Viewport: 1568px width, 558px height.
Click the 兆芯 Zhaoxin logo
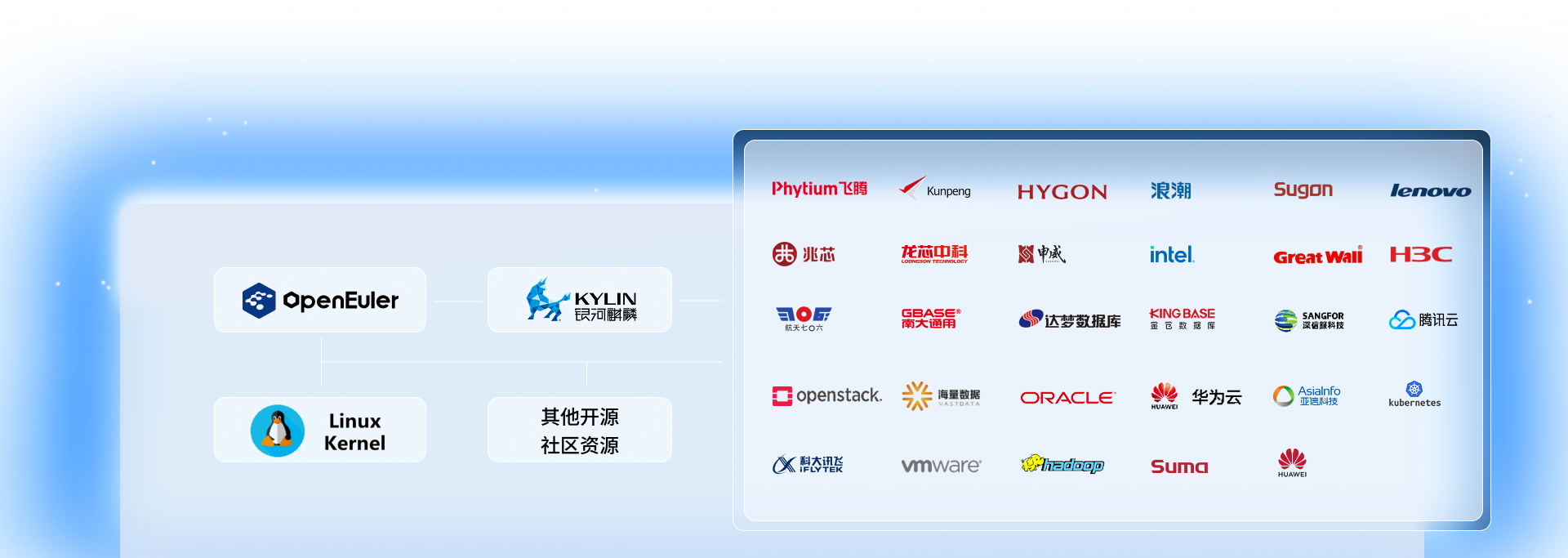804,254
